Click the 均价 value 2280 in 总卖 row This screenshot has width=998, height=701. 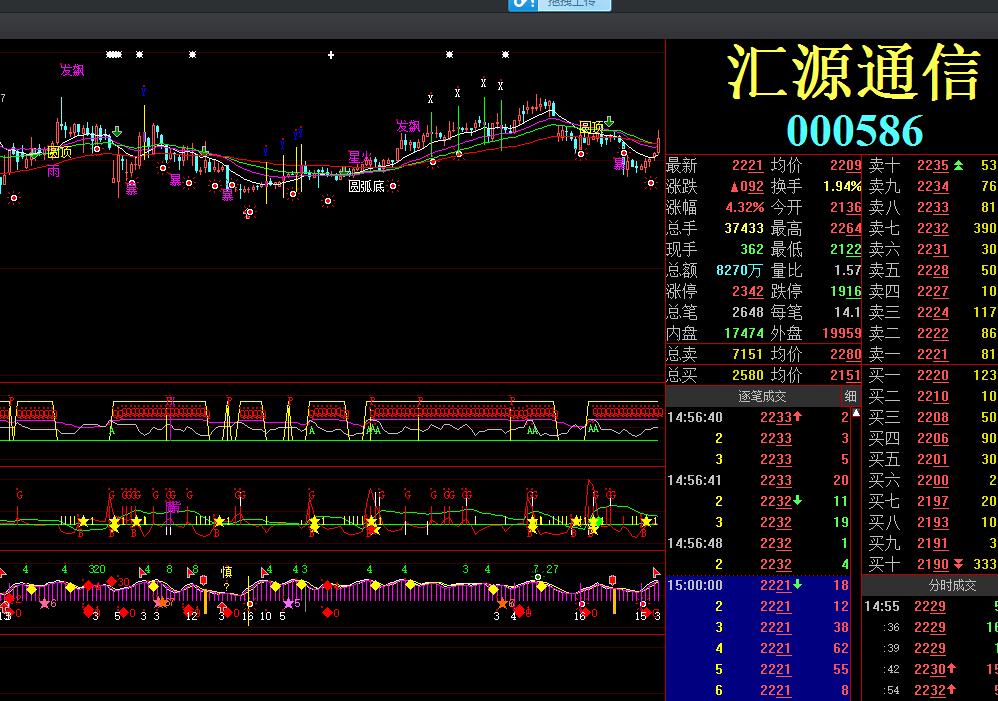(845, 354)
